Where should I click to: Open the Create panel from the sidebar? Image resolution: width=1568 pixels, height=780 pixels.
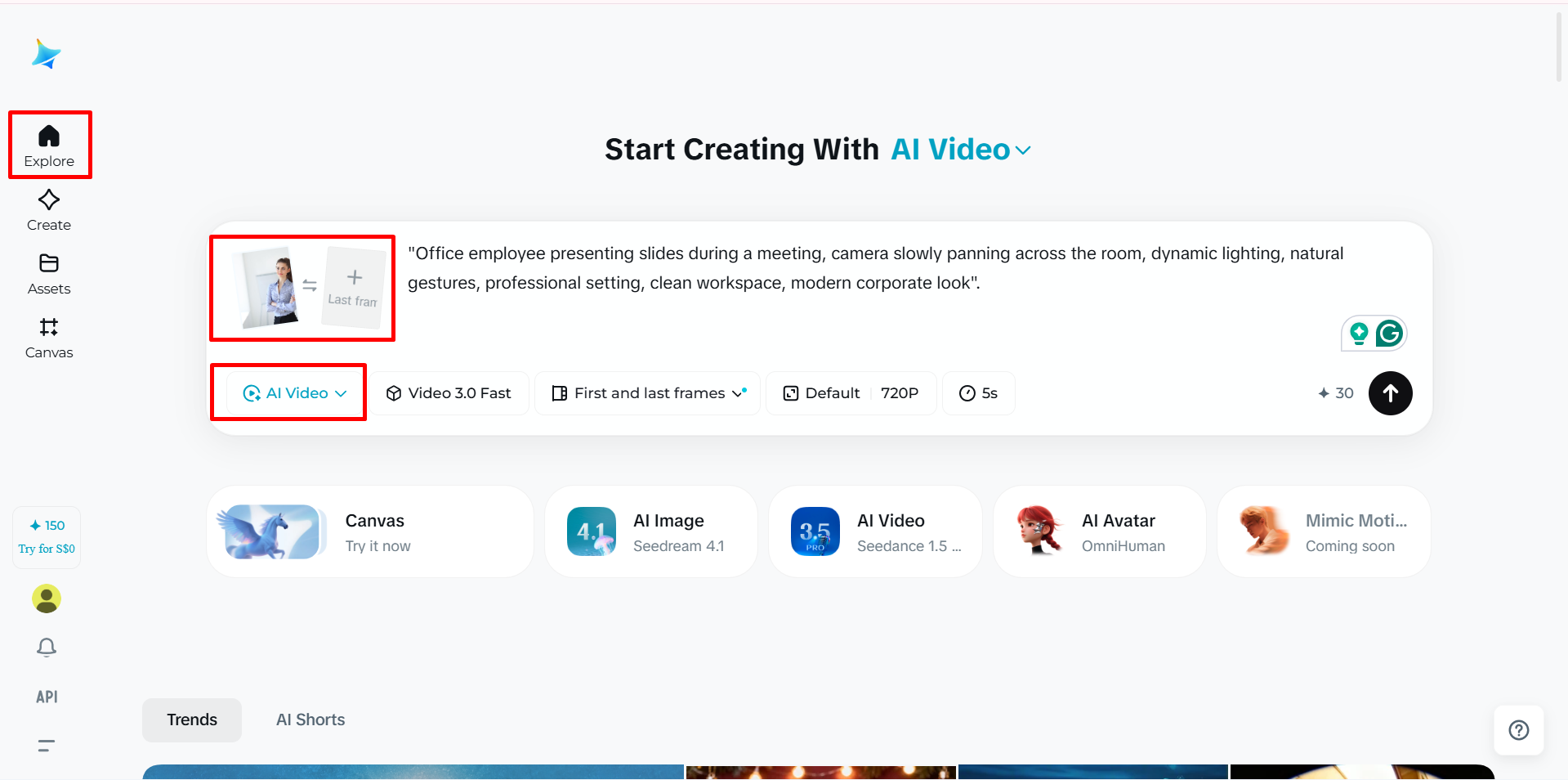point(48,209)
